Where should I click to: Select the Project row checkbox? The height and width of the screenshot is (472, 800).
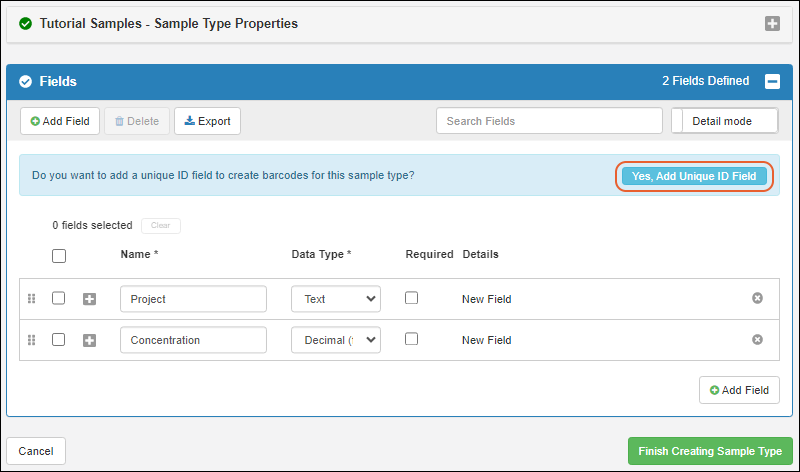(59, 298)
